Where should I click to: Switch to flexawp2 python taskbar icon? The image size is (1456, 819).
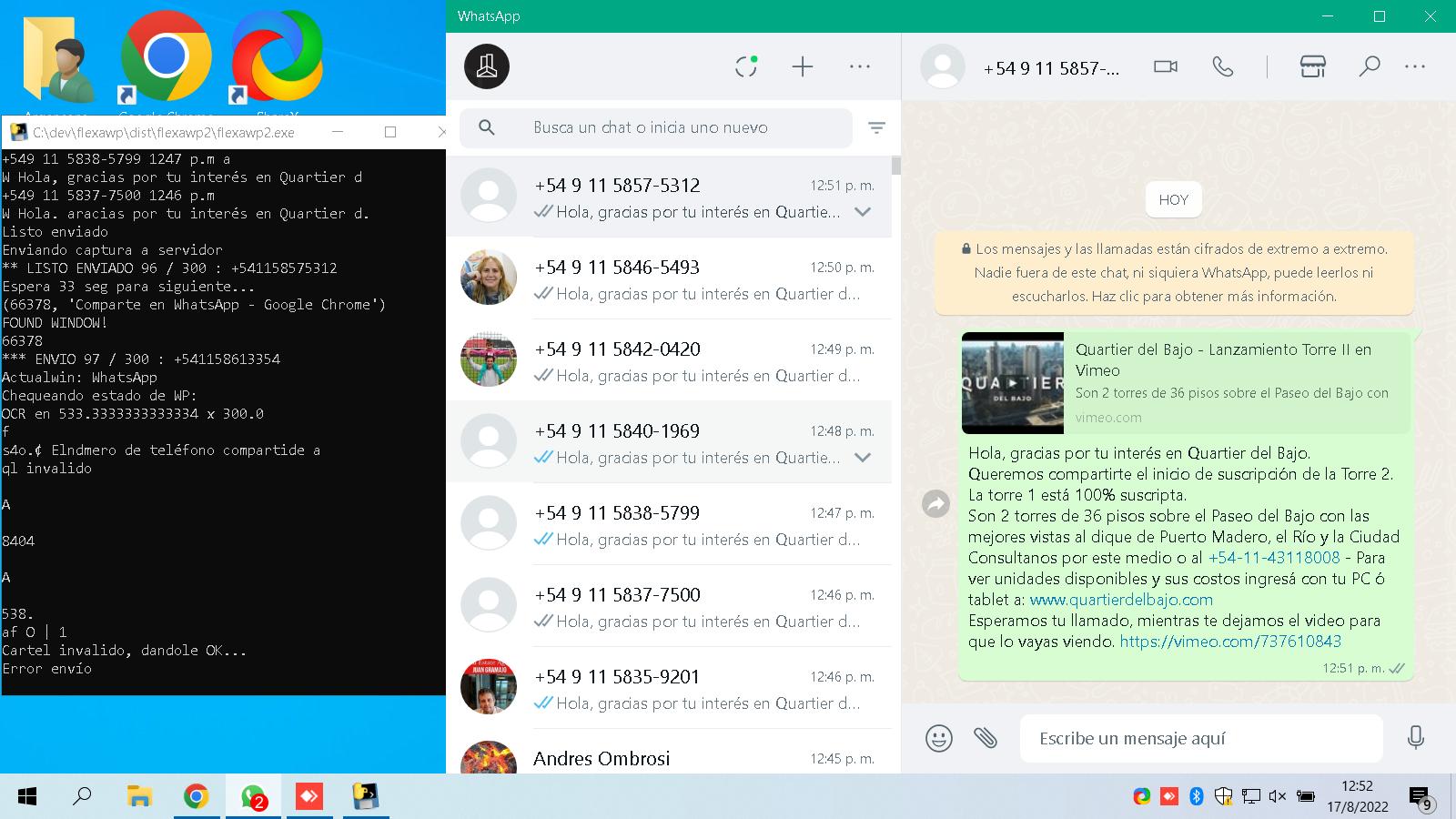tap(366, 797)
